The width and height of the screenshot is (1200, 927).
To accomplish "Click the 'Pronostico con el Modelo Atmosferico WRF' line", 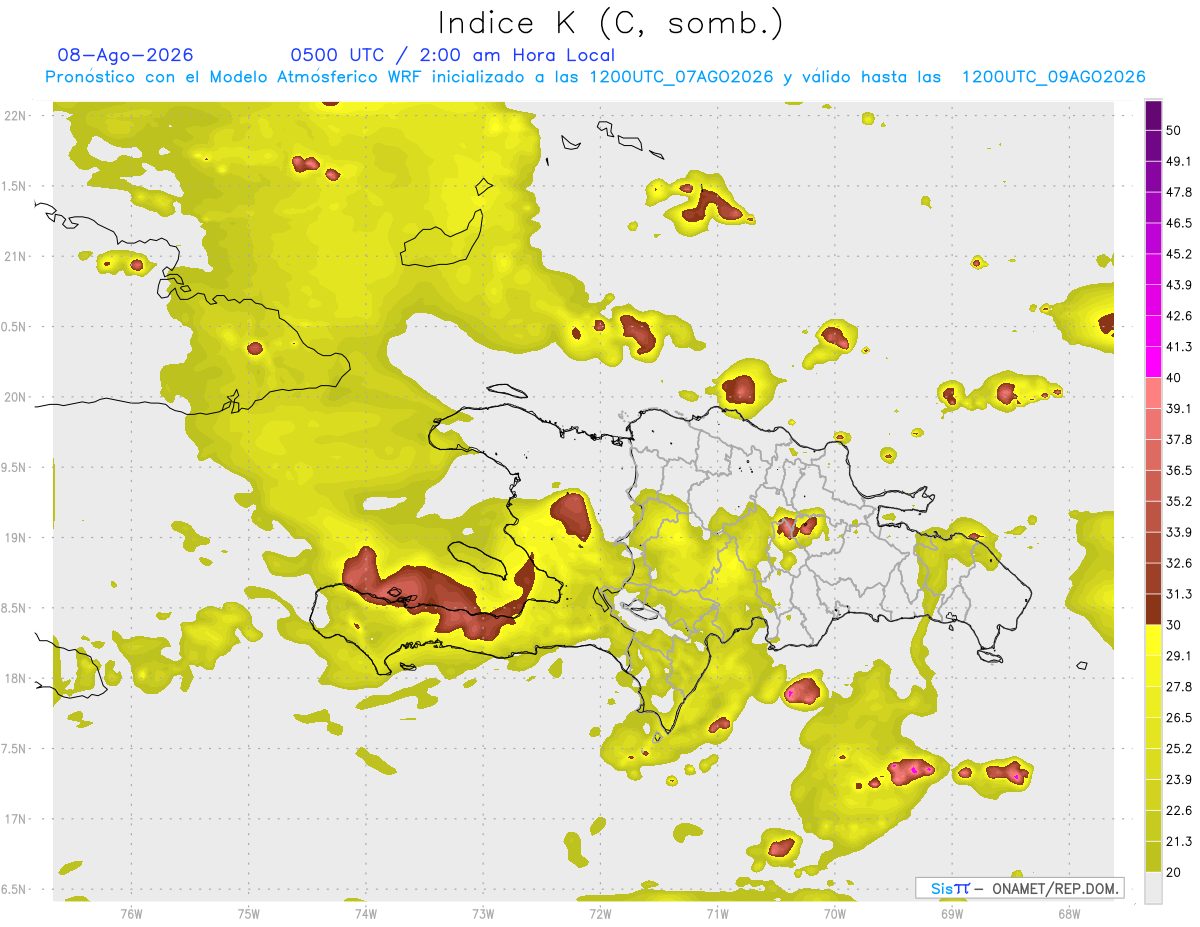I will tap(595, 77).
